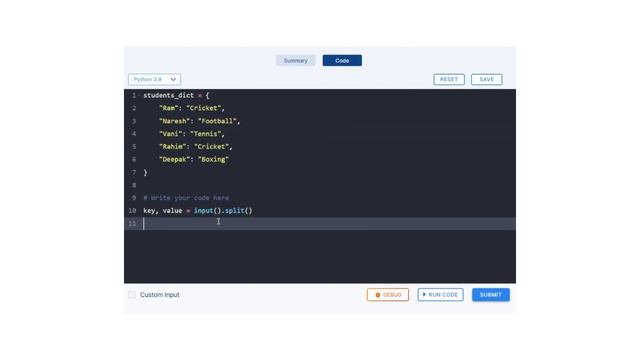Image resolution: width=640 pixels, height=360 pixels.
Task: Click "Football" value in line 3
Action: pyautogui.click(x=217, y=121)
